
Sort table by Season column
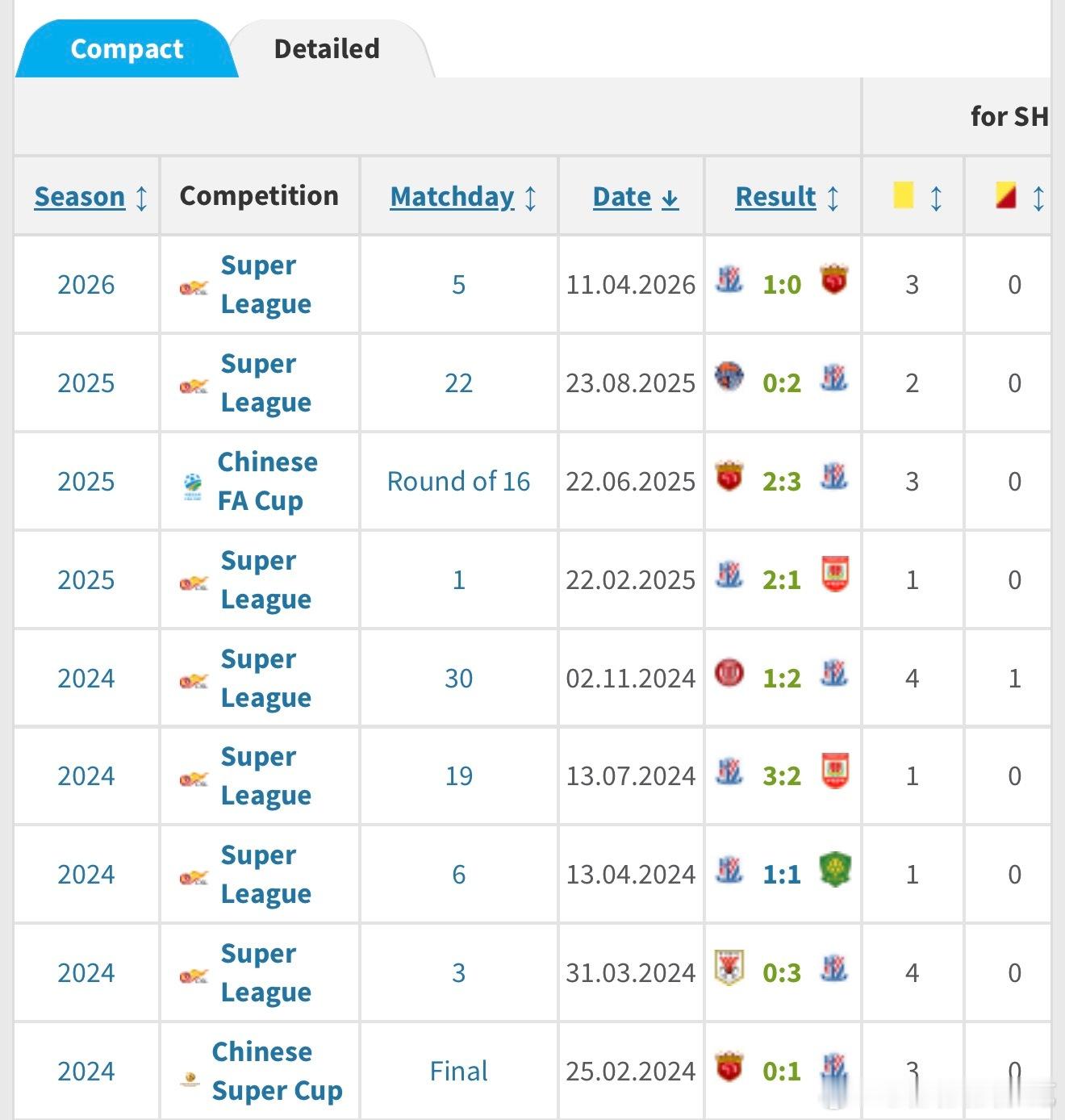tap(80, 197)
